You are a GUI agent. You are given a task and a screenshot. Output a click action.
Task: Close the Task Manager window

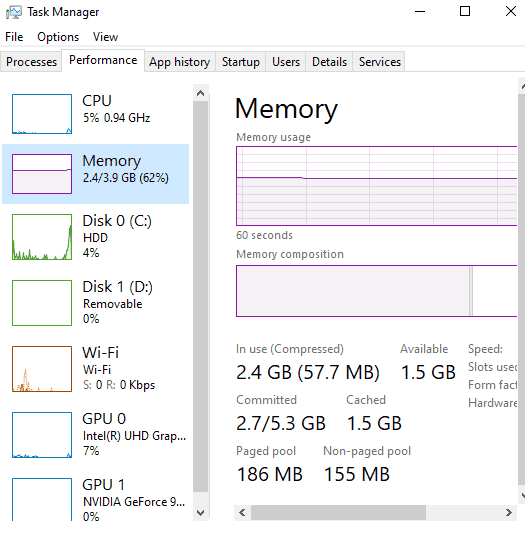pos(510,11)
